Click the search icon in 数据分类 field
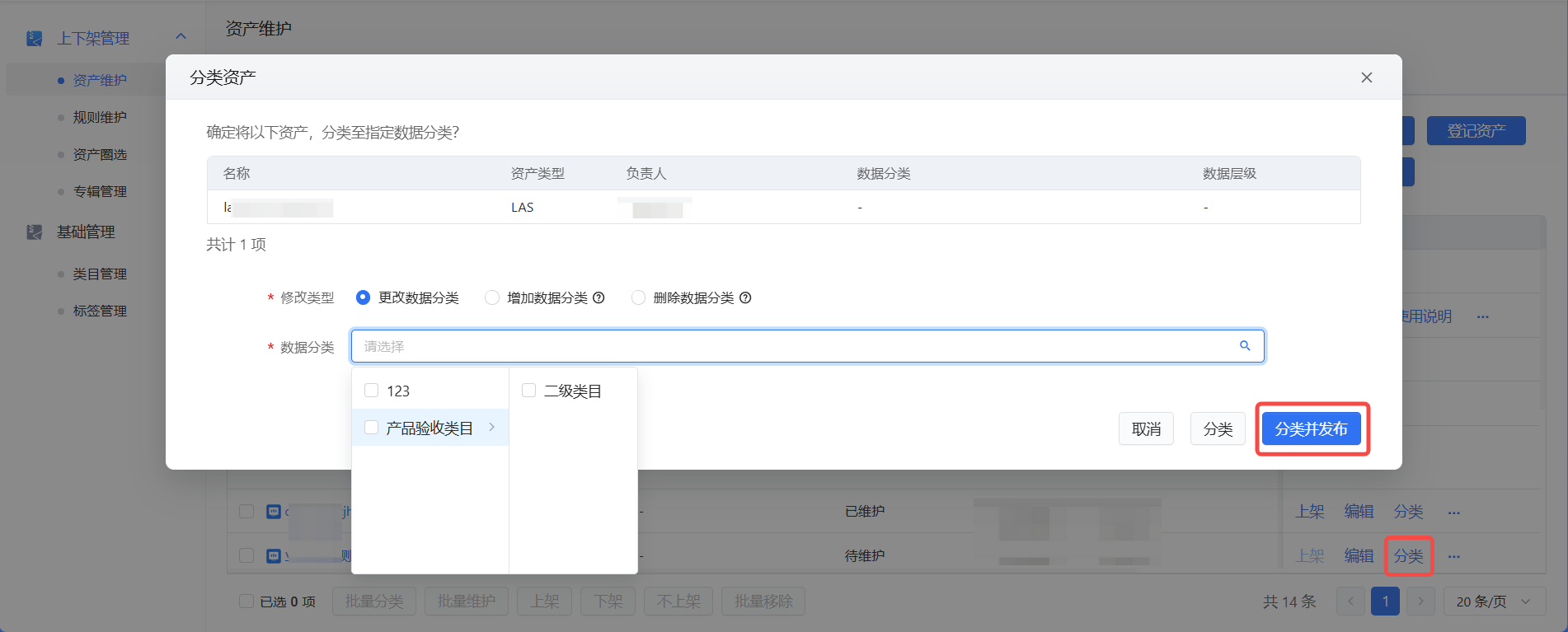 pyautogui.click(x=1245, y=346)
